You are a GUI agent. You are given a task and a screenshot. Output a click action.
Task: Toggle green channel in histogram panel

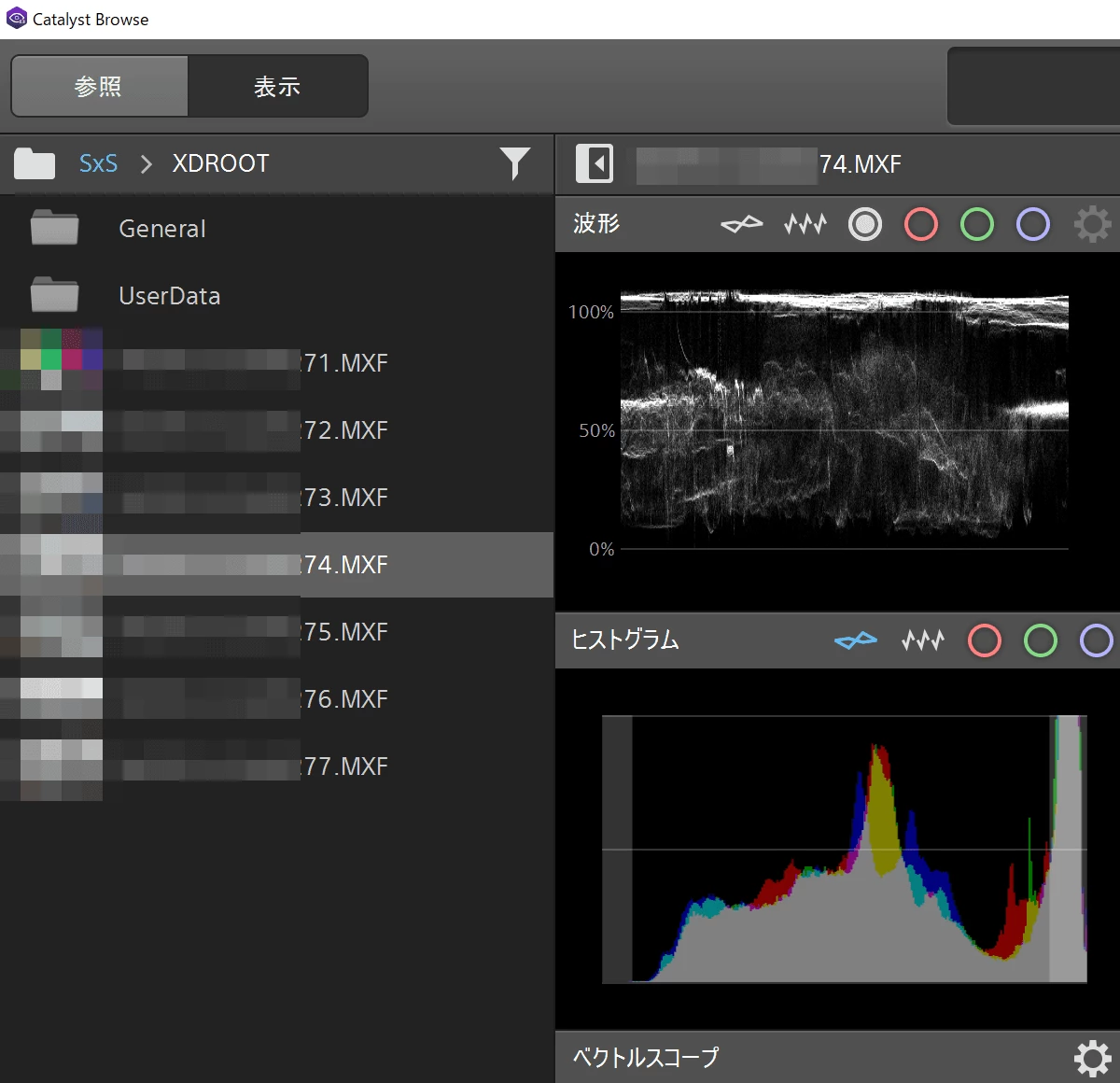1041,640
